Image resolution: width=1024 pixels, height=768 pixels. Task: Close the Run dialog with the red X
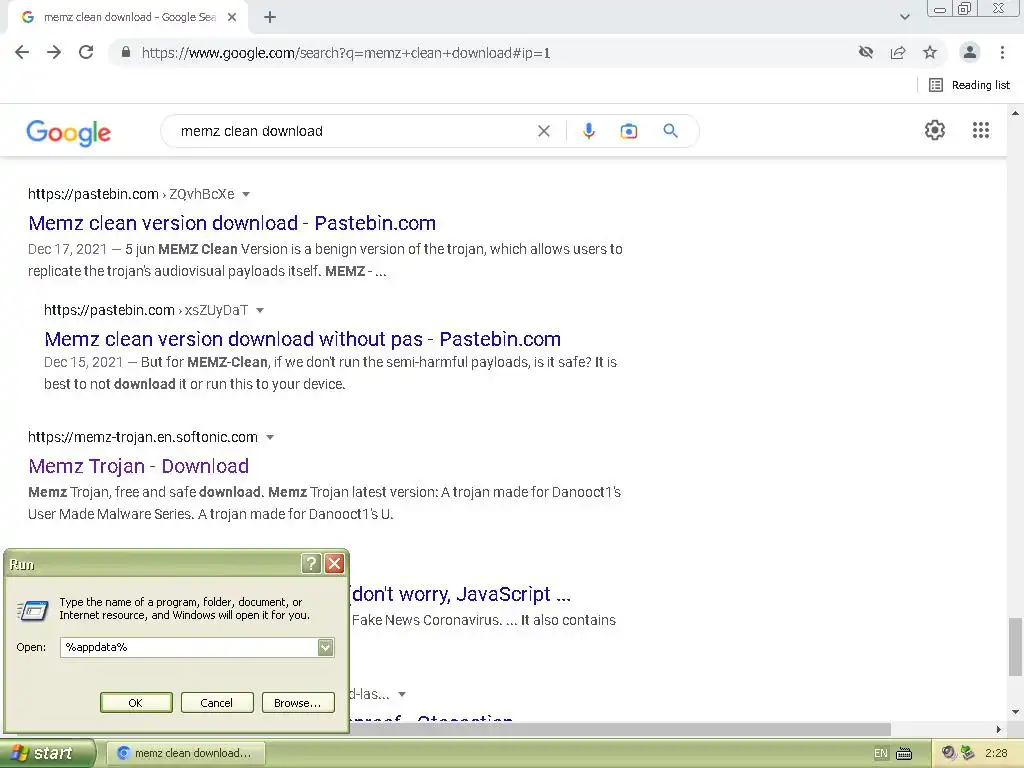334,563
